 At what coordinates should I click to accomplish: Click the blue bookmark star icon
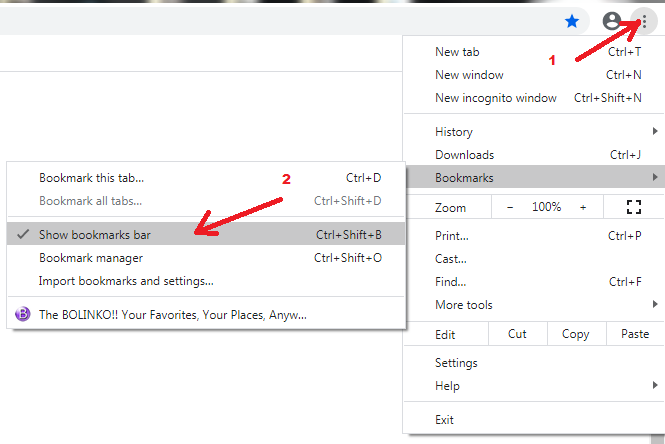[x=572, y=20]
